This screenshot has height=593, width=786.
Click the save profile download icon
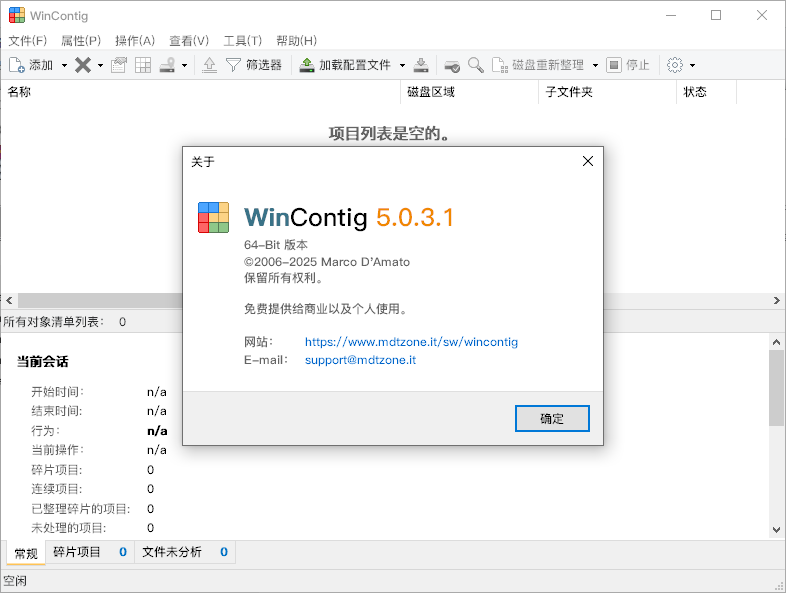421,65
